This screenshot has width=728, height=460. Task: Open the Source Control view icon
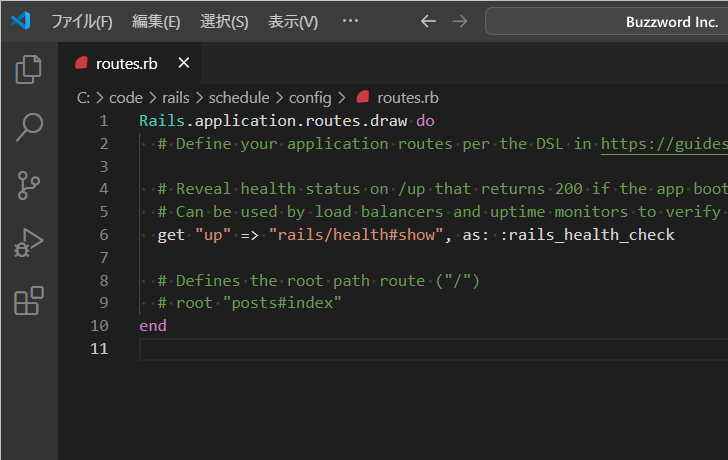tap(29, 185)
